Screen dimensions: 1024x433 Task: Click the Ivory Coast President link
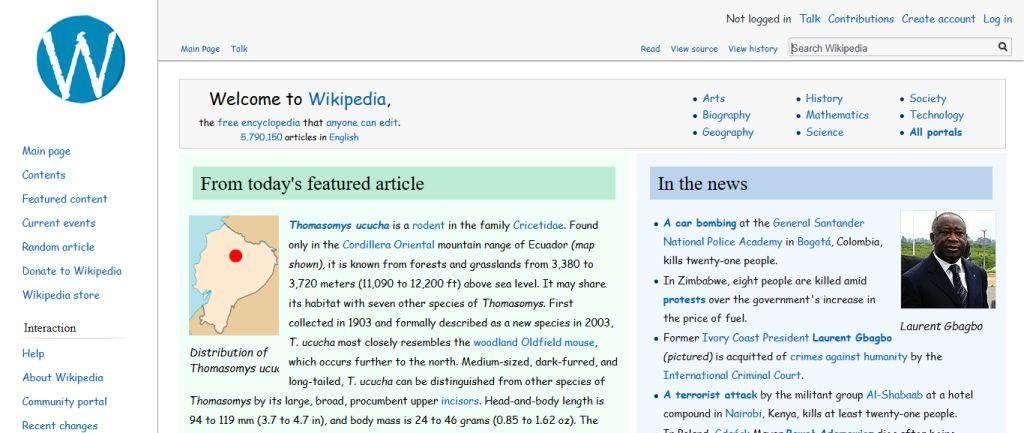(x=756, y=338)
